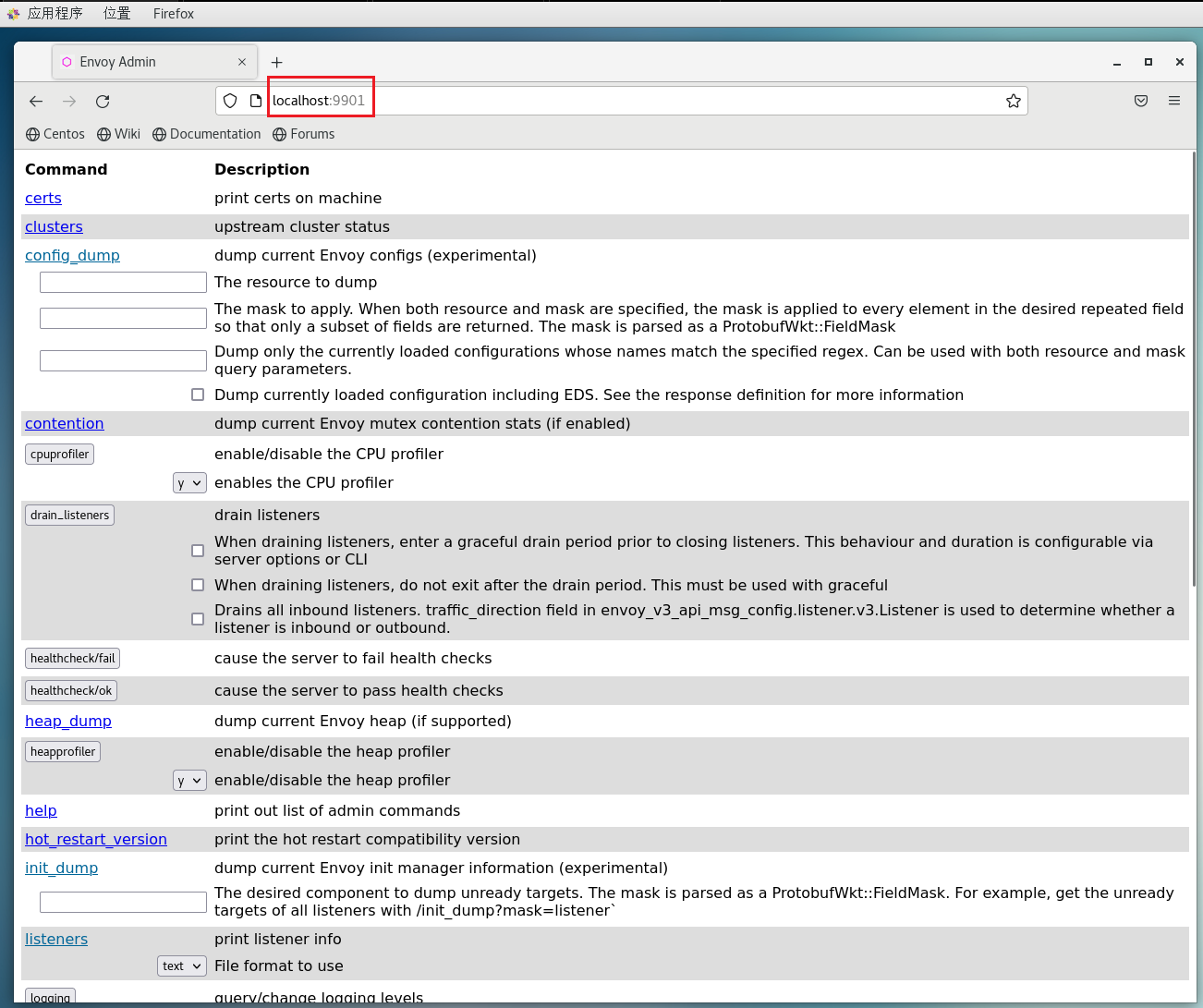Viewport: 1203px width, 1008px height.
Task: Bookmark this page with the star icon
Action: [x=1014, y=101]
